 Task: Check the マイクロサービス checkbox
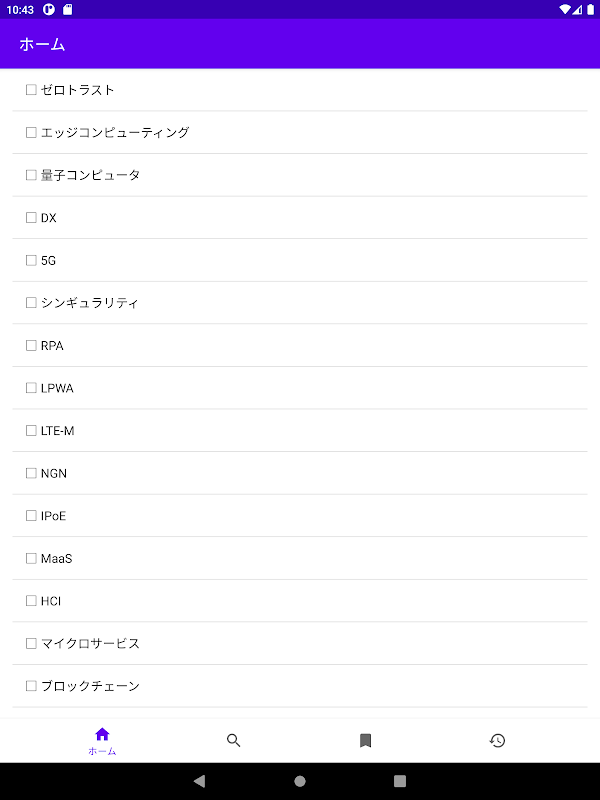[x=31, y=643]
